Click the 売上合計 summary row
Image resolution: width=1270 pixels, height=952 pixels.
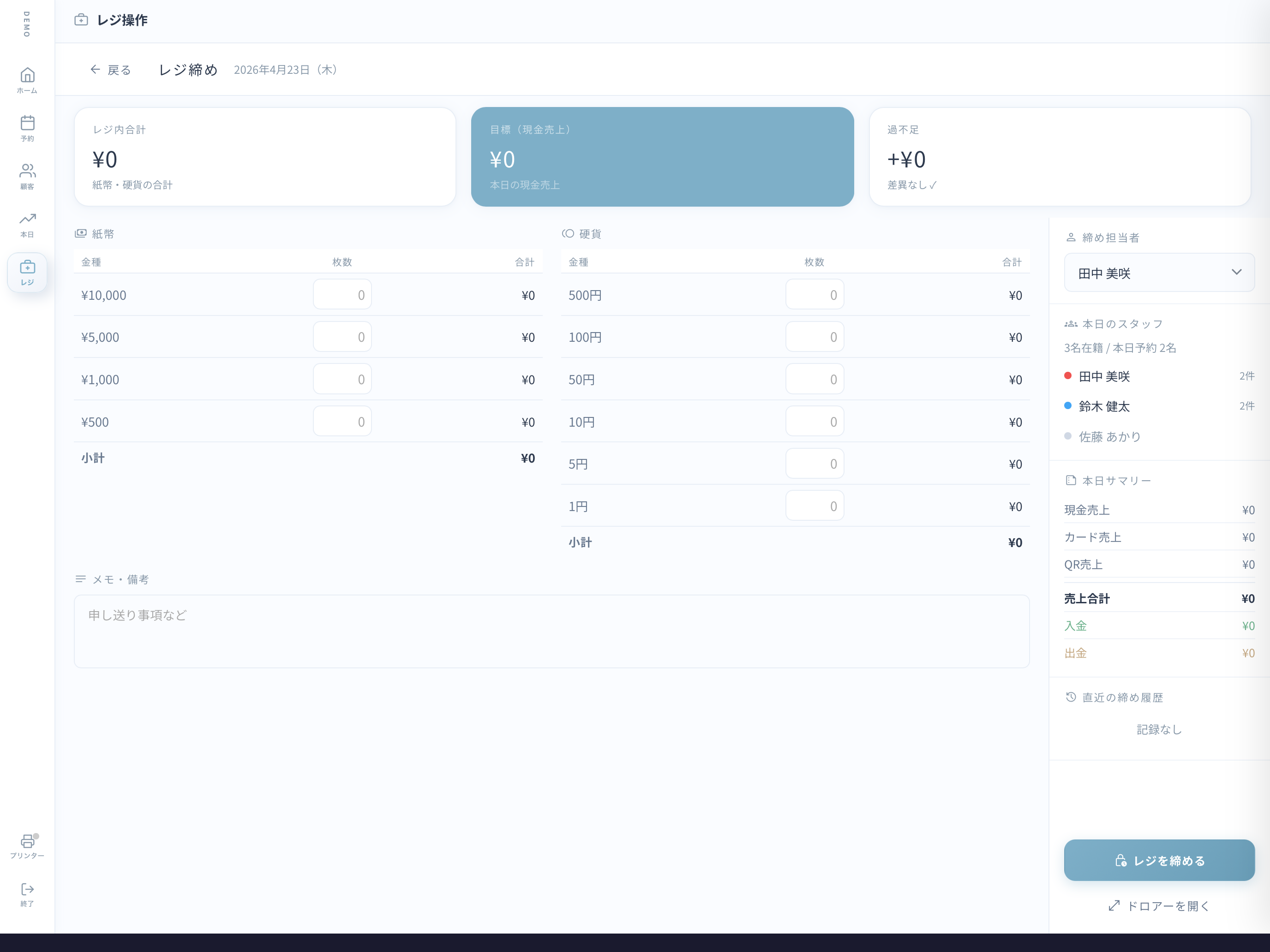click(1159, 599)
